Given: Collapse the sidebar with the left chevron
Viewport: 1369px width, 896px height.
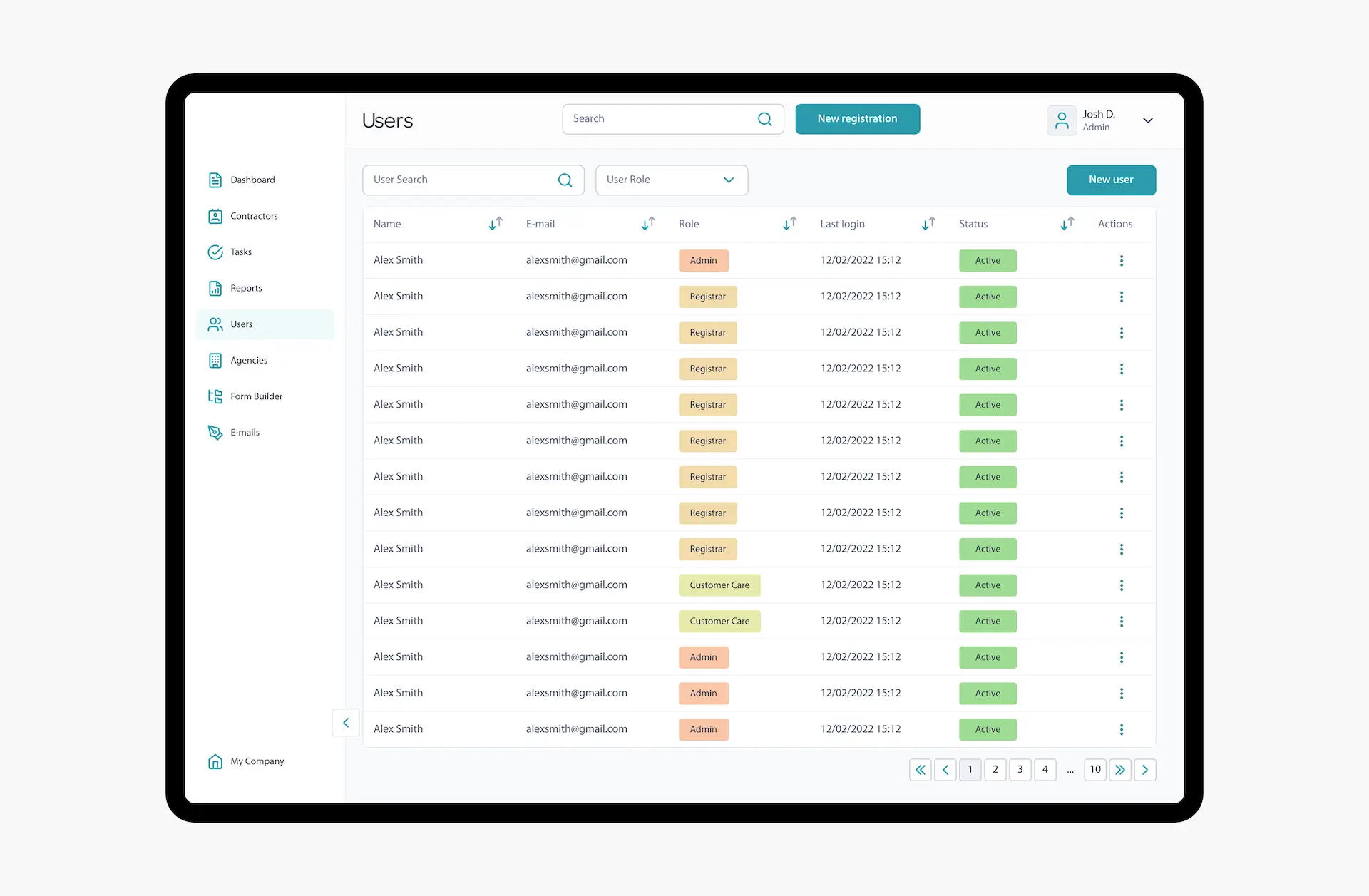Looking at the screenshot, I should pyautogui.click(x=346, y=722).
